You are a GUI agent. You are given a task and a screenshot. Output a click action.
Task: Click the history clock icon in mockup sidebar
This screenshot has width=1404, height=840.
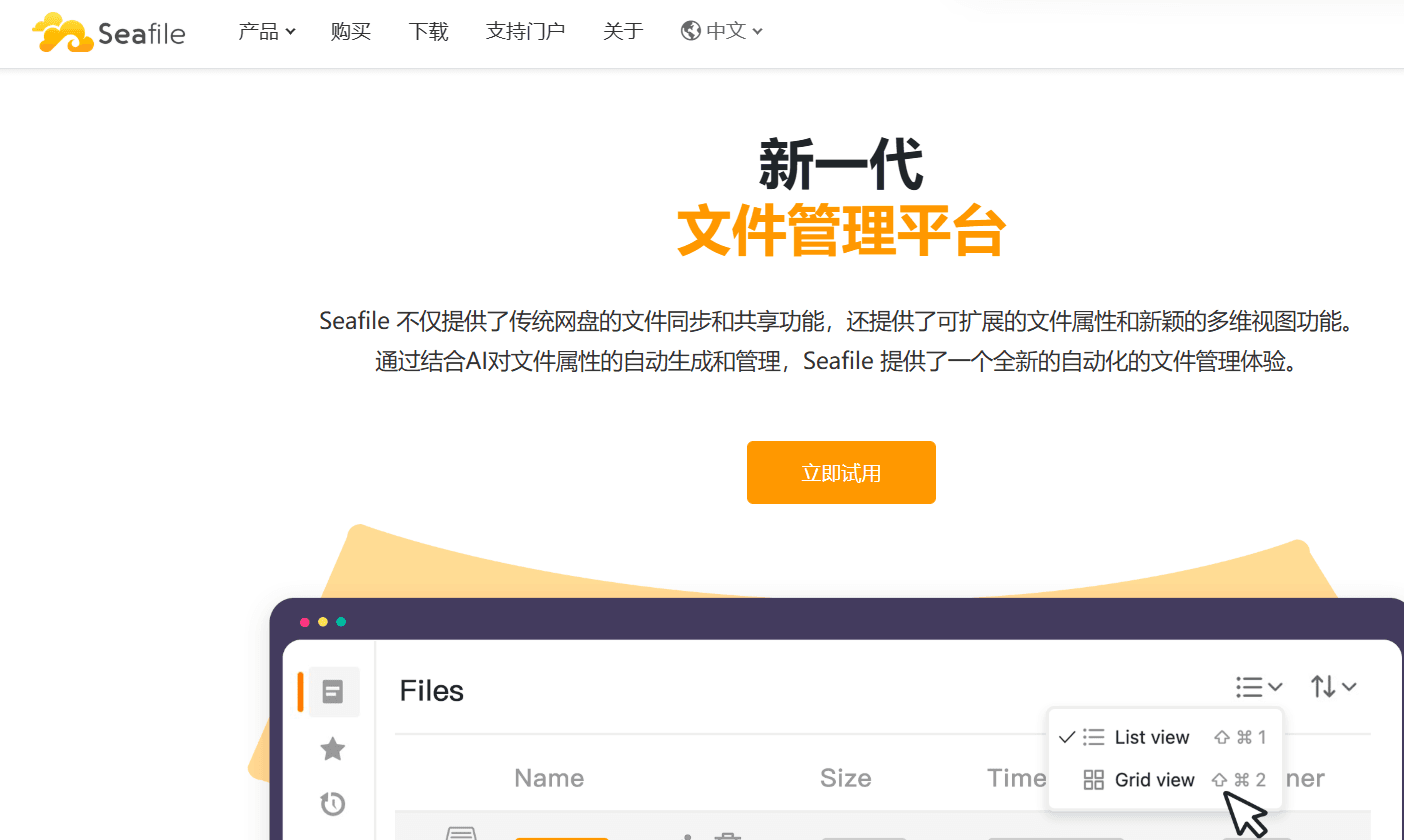click(333, 803)
